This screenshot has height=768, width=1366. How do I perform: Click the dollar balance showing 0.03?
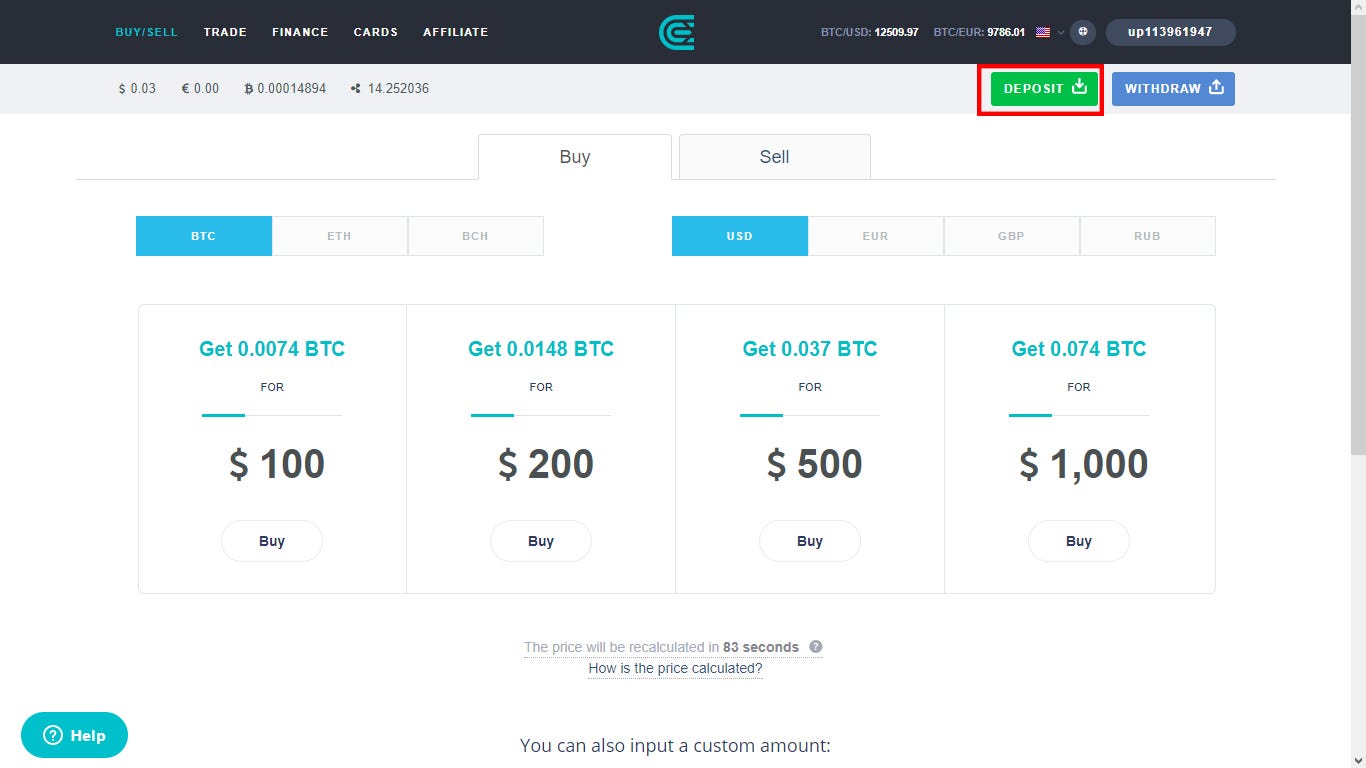pyautogui.click(x=137, y=88)
